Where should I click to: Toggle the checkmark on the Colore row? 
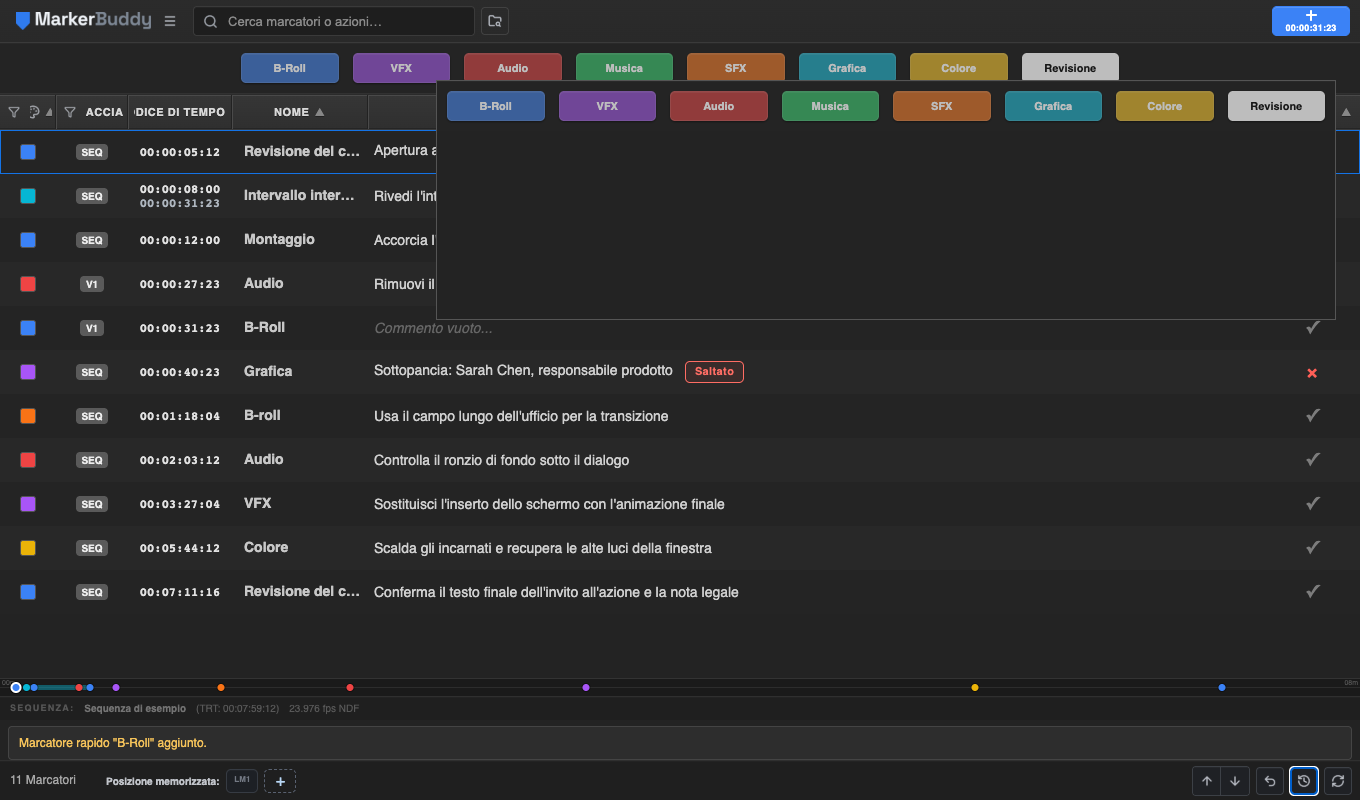(1313, 547)
